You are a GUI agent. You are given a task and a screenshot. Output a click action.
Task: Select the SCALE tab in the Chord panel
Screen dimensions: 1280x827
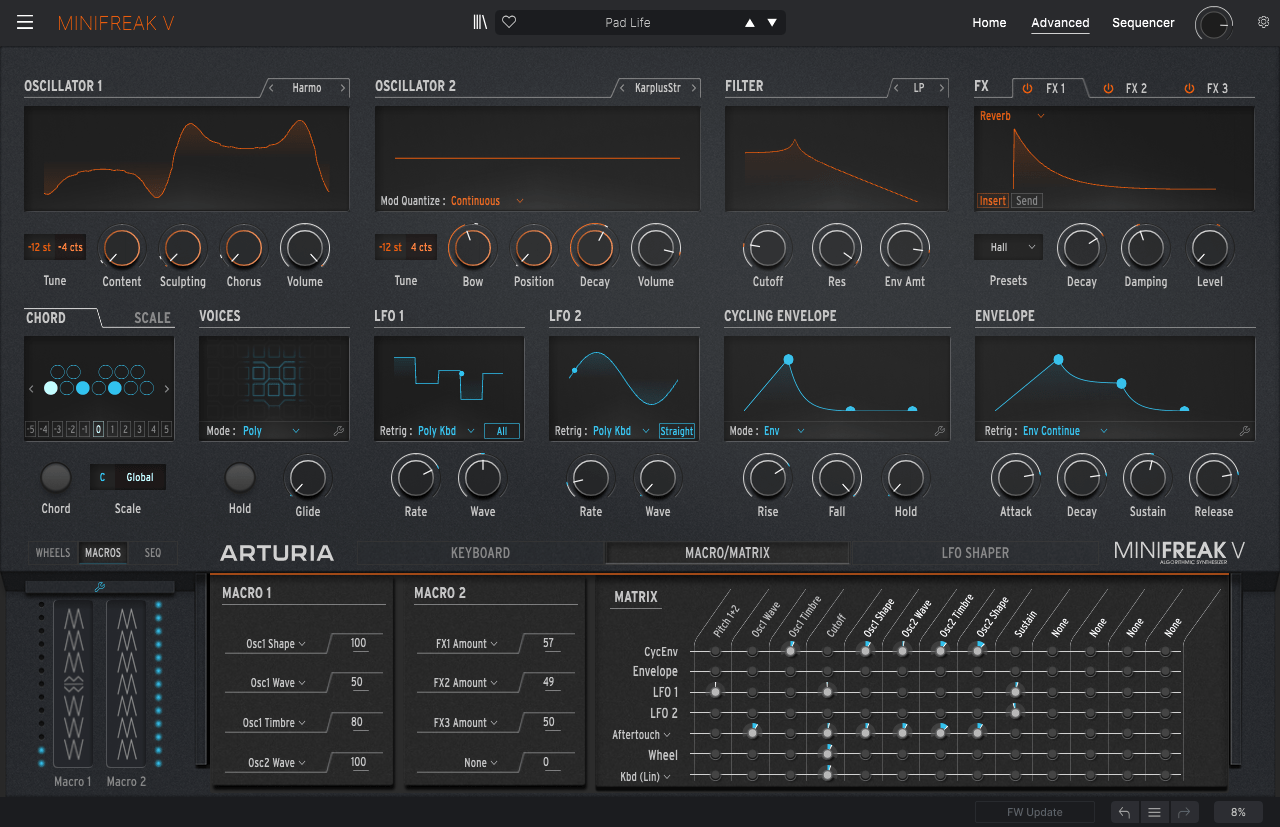coord(152,317)
